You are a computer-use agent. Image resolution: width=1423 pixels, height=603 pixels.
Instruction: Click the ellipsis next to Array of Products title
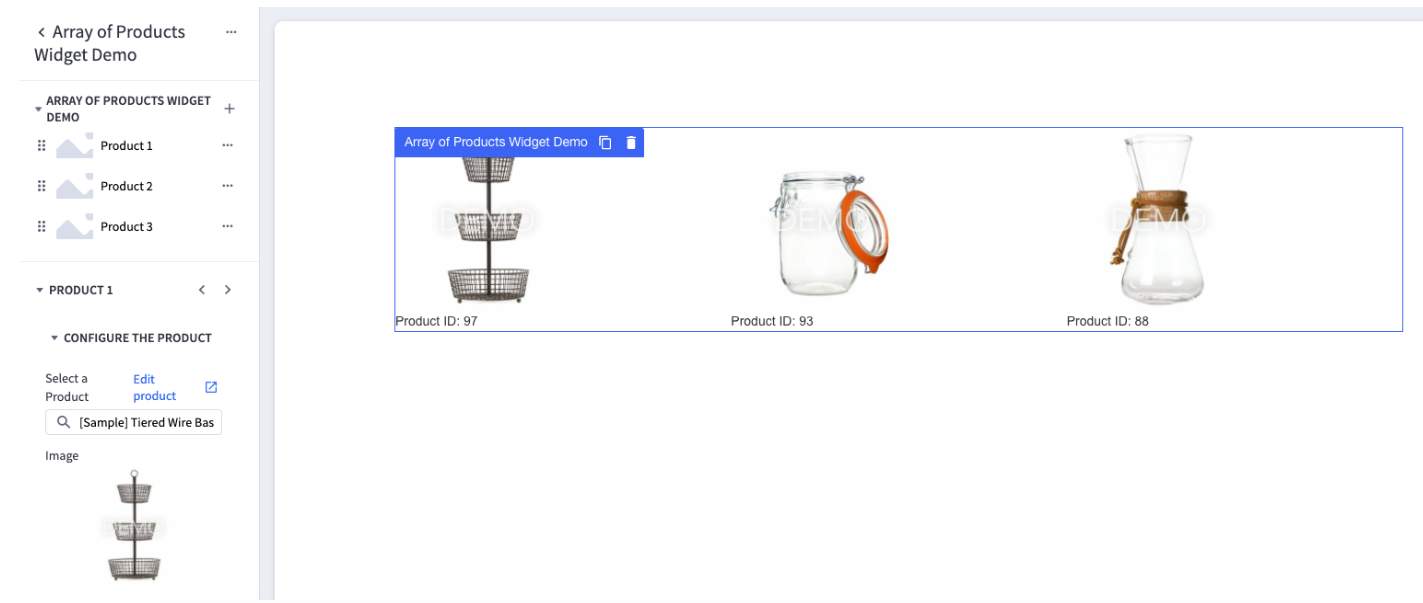pos(231,31)
